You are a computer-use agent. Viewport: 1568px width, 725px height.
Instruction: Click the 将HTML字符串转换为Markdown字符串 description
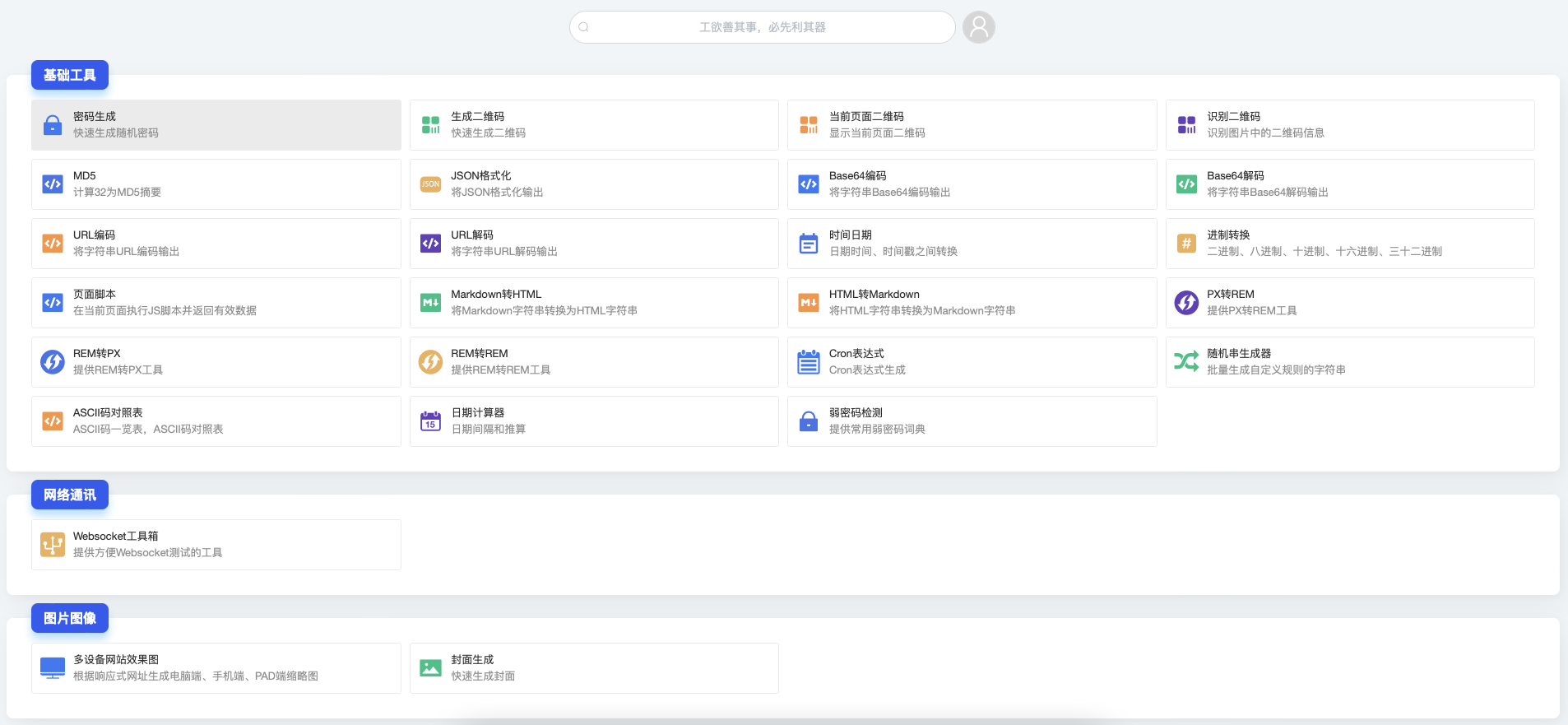tap(922, 311)
